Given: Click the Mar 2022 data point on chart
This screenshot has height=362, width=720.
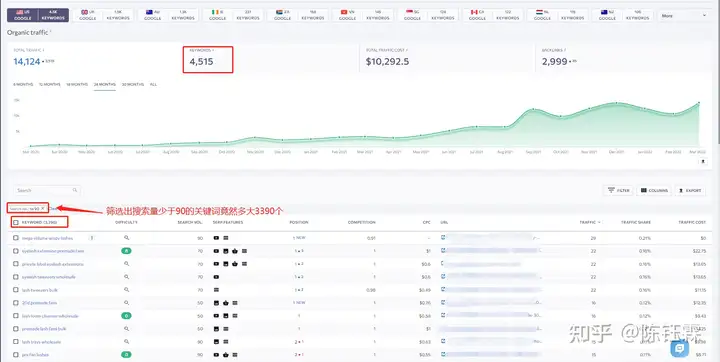Looking at the screenshot, I should 699,103.
